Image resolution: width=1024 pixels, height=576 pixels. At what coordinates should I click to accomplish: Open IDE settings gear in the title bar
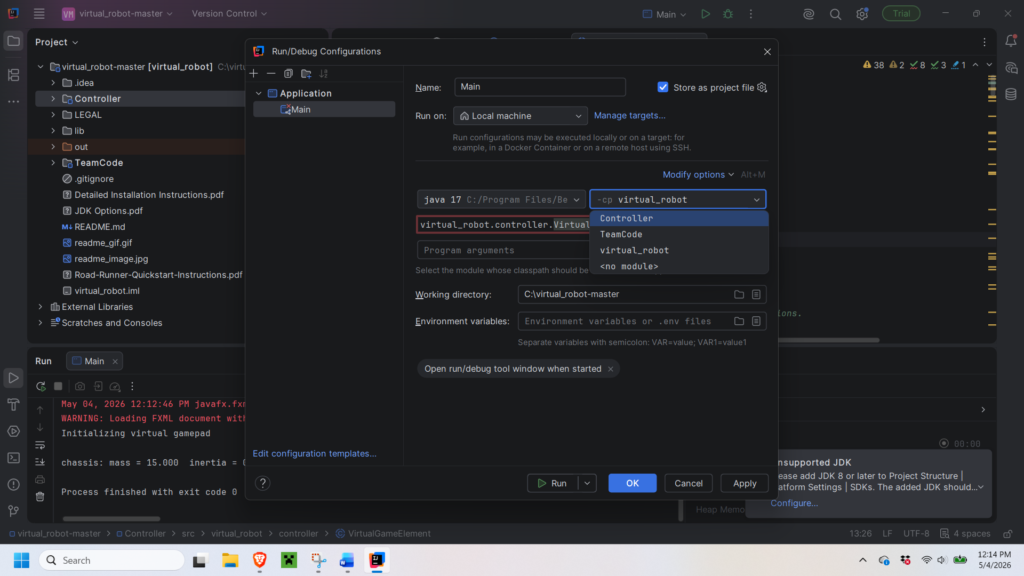click(x=862, y=14)
